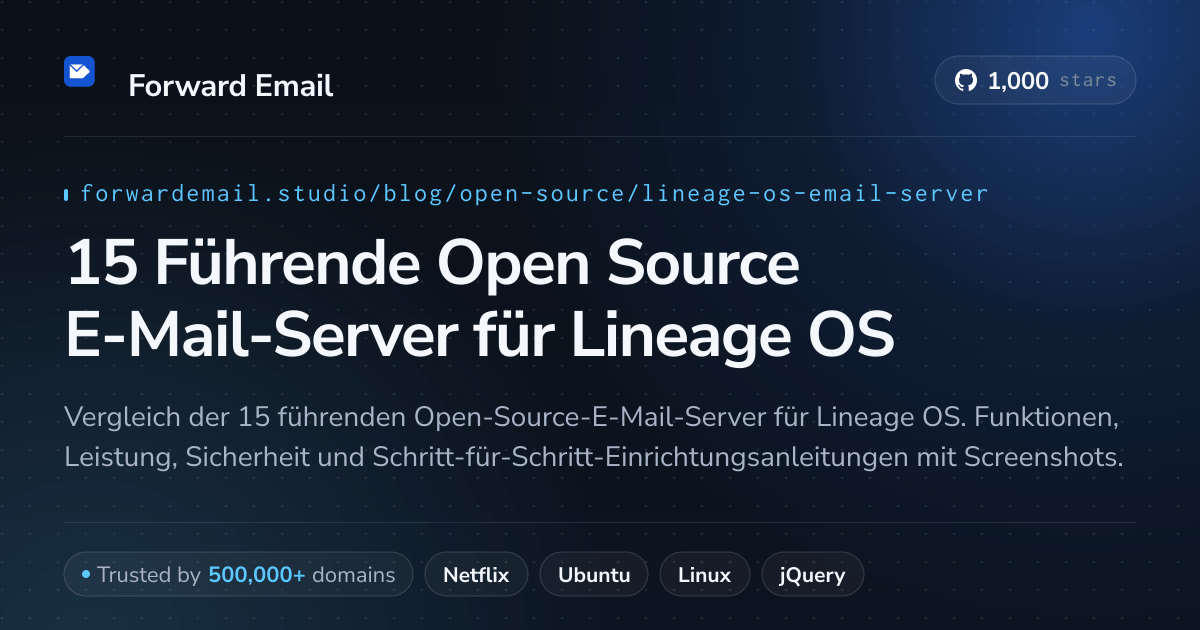1200x630 pixels.
Task: Click the '500,000+' highlighted number
Action: pos(257,575)
